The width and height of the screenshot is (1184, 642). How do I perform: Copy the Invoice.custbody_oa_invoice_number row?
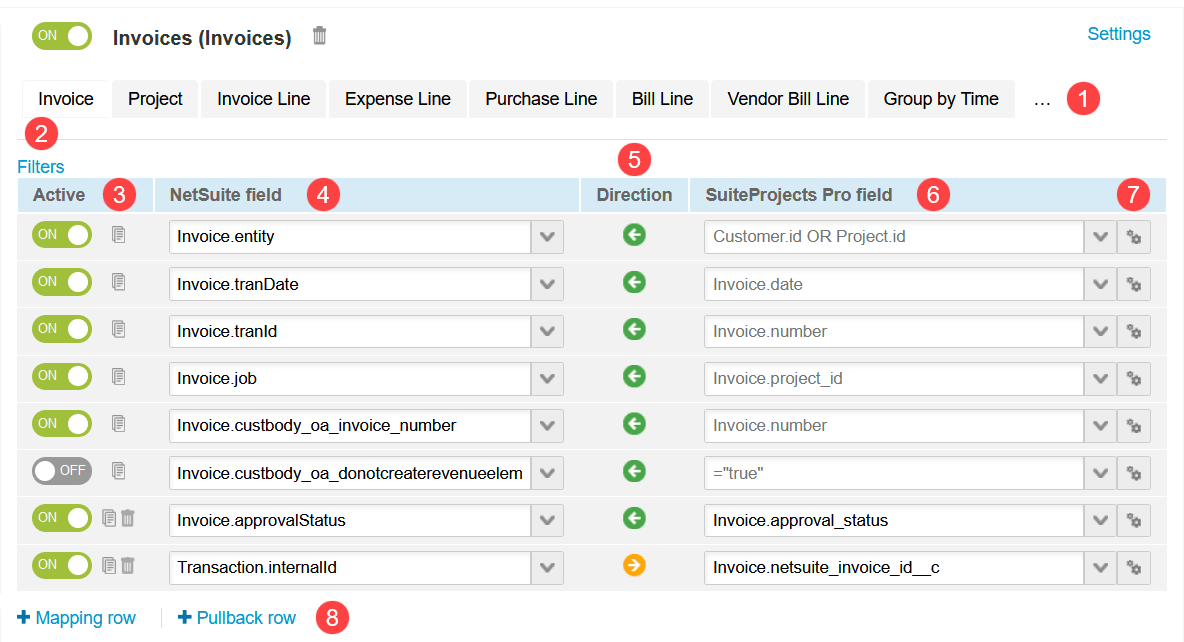(x=119, y=424)
